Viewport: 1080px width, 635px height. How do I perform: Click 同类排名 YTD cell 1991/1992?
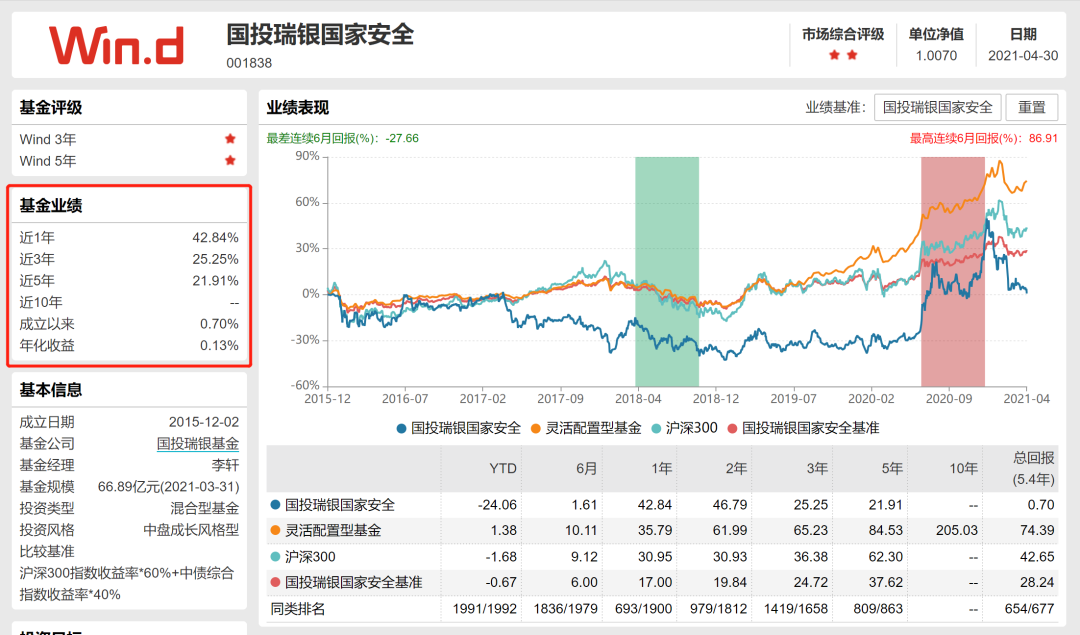click(484, 609)
